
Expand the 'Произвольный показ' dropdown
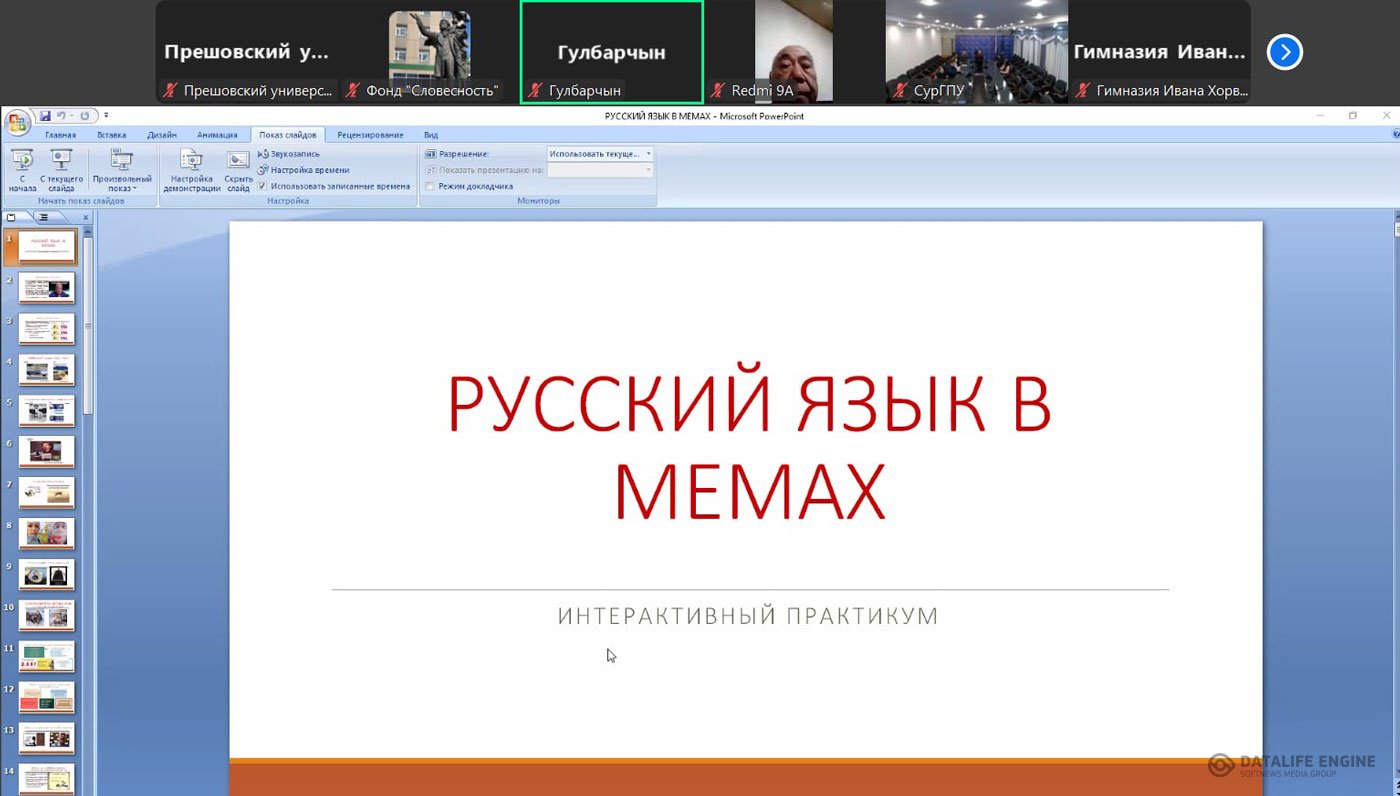[122, 183]
